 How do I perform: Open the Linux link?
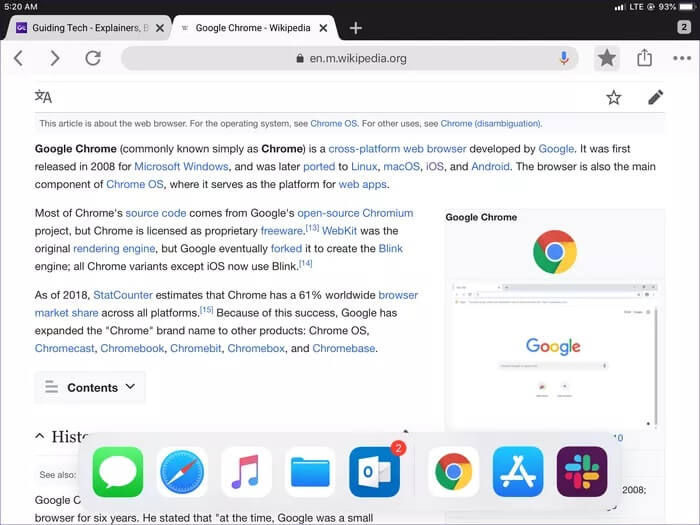pos(364,167)
